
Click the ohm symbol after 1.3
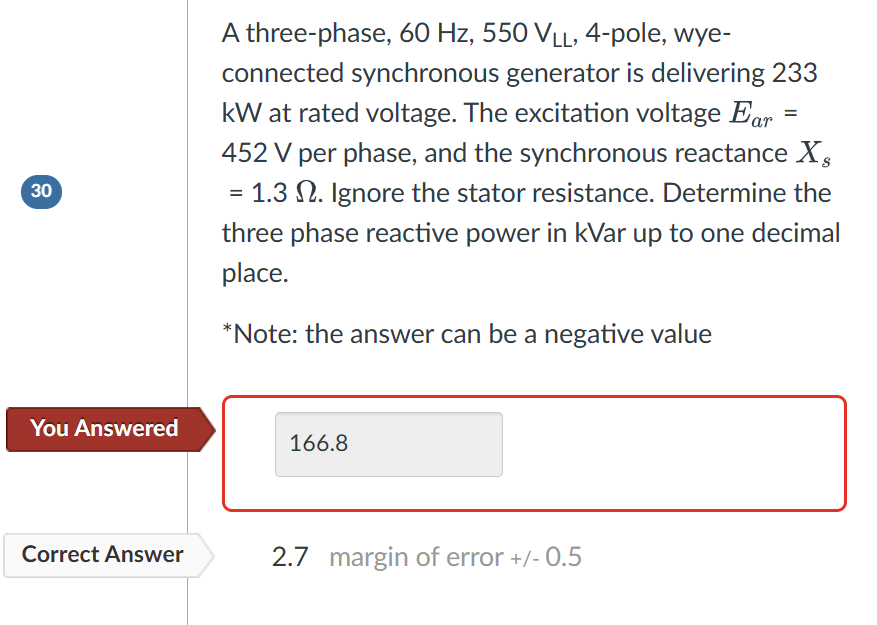[x=306, y=193]
